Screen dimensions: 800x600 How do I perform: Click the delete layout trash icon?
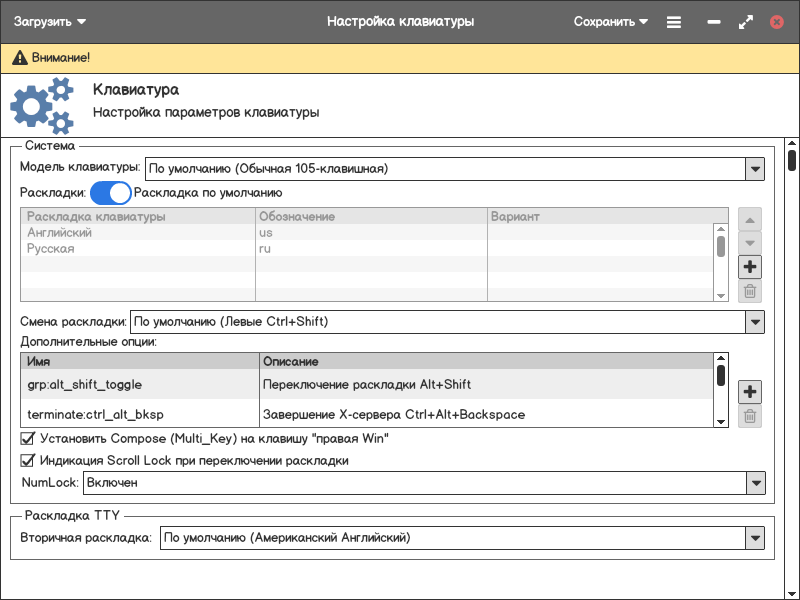(x=750, y=292)
